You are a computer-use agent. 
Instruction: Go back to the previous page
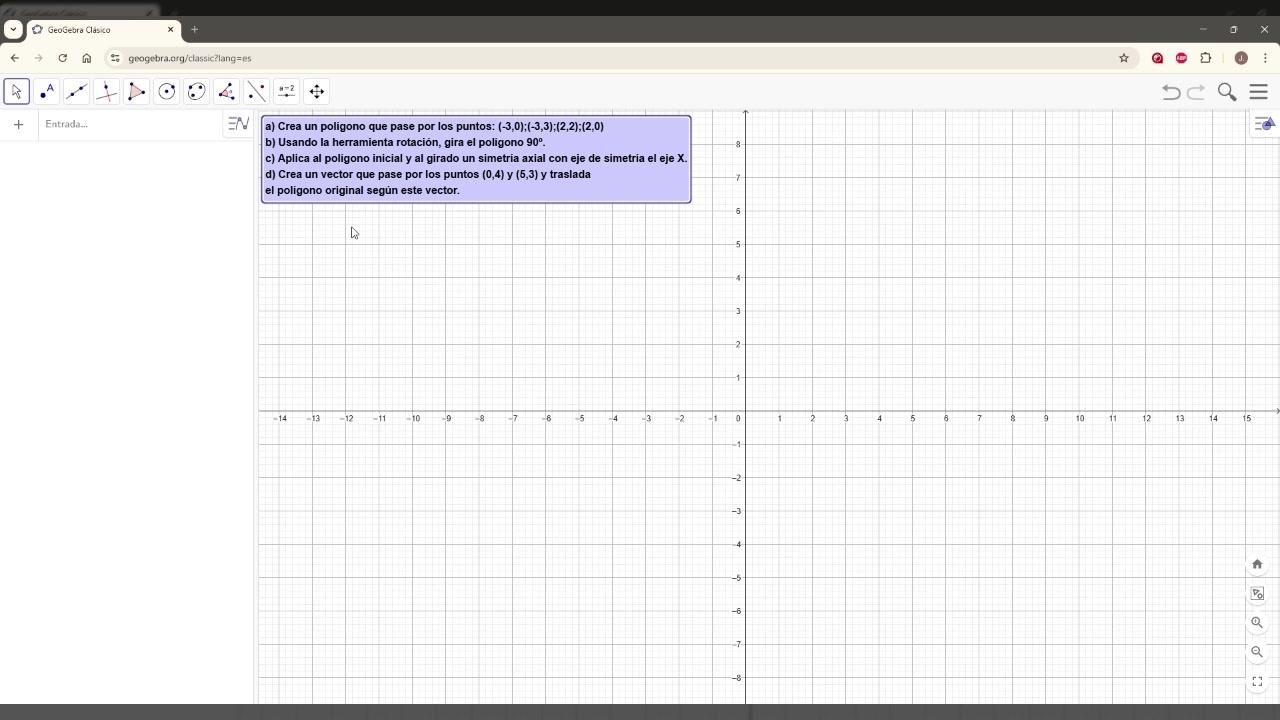click(x=14, y=58)
